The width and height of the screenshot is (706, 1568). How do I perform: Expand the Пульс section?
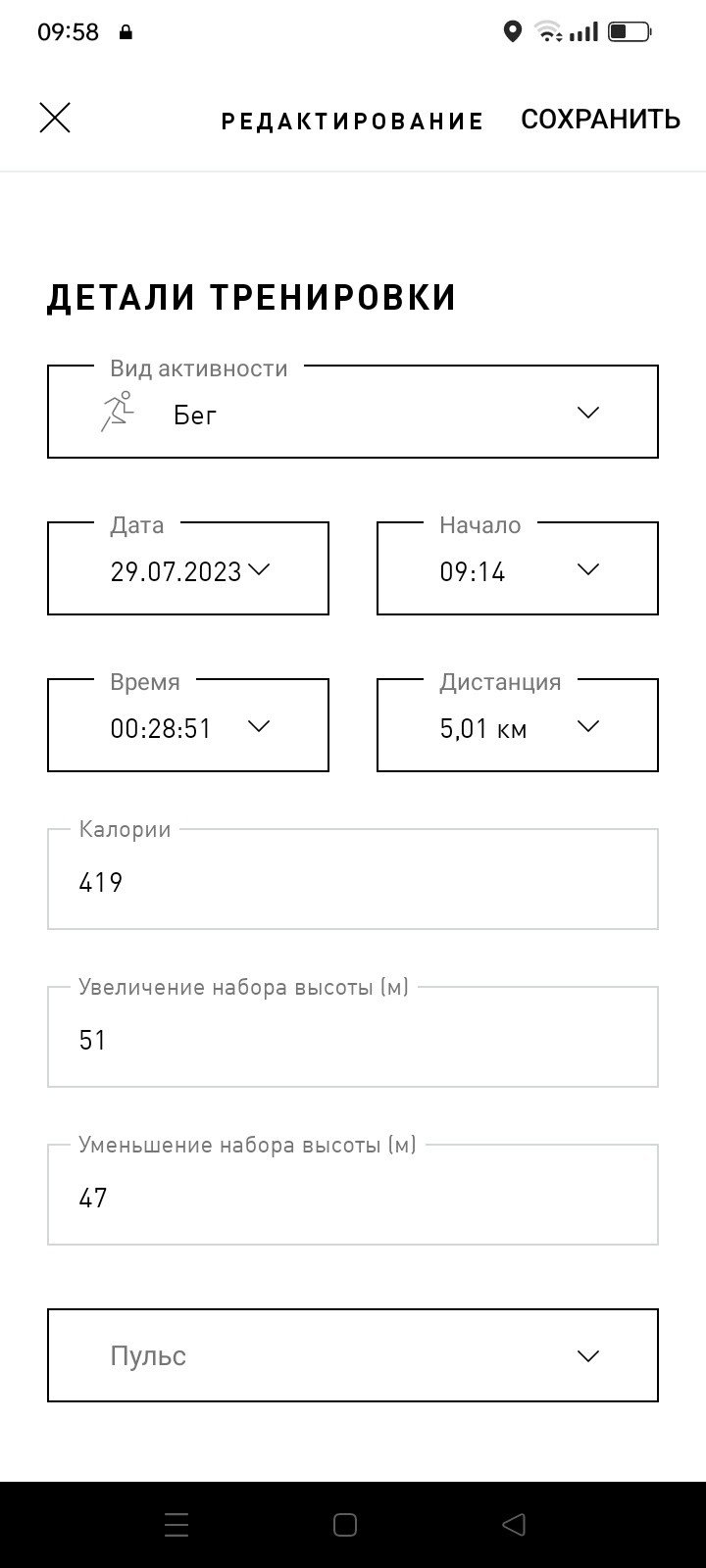353,1355
